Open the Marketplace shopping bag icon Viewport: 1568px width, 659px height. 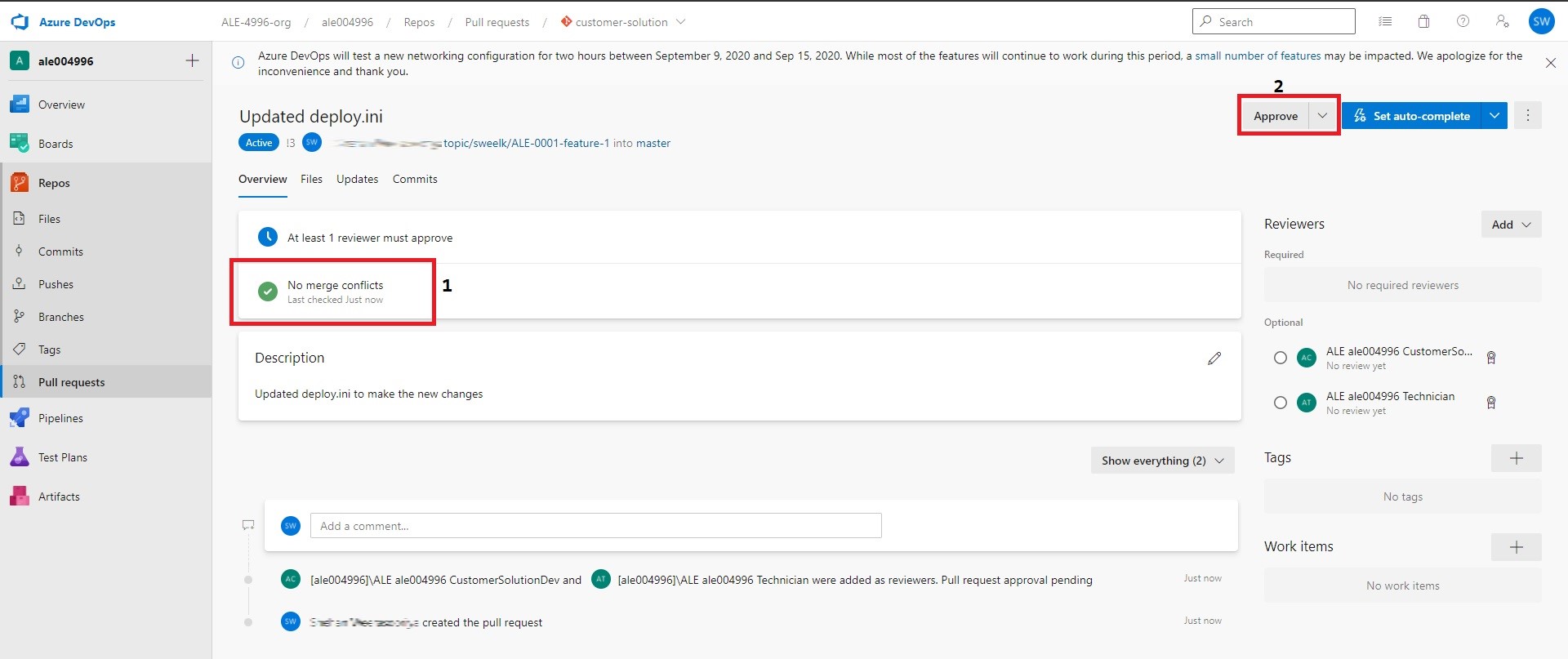click(1423, 21)
